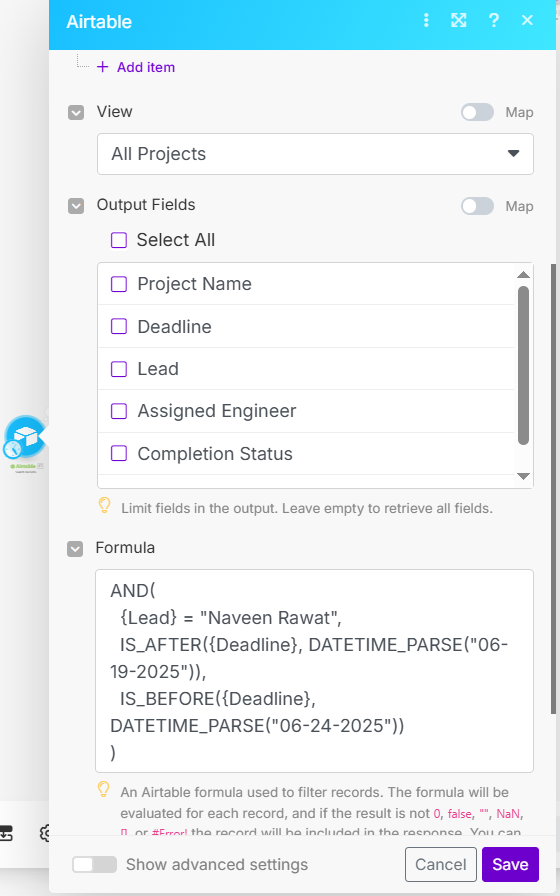Expand the Airtable panel to full size

[459, 21]
